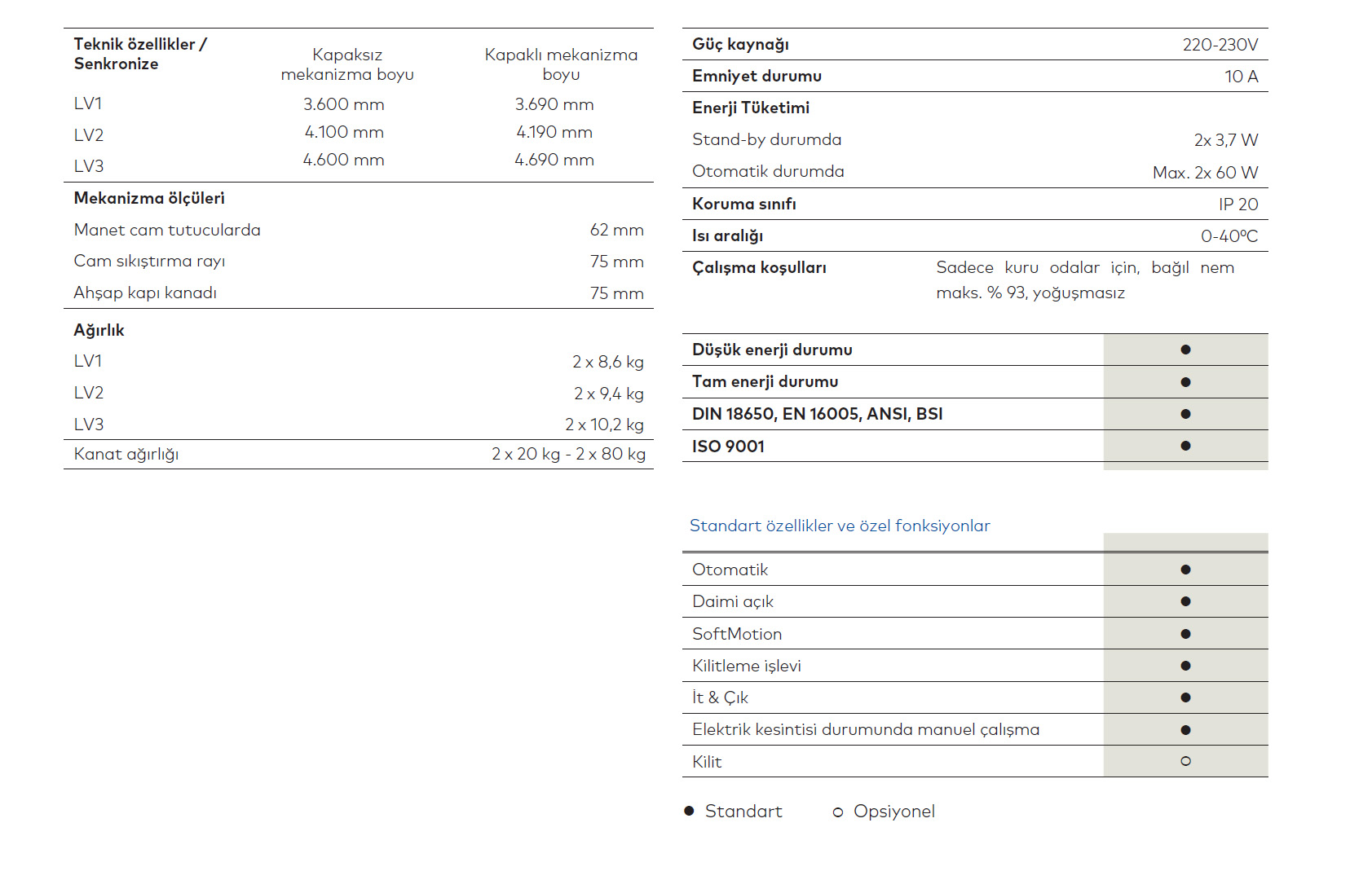Click the hollow Opsiyonel legend circle
The height and width of the screenshot is (880, 1372).
coord(837,812)
